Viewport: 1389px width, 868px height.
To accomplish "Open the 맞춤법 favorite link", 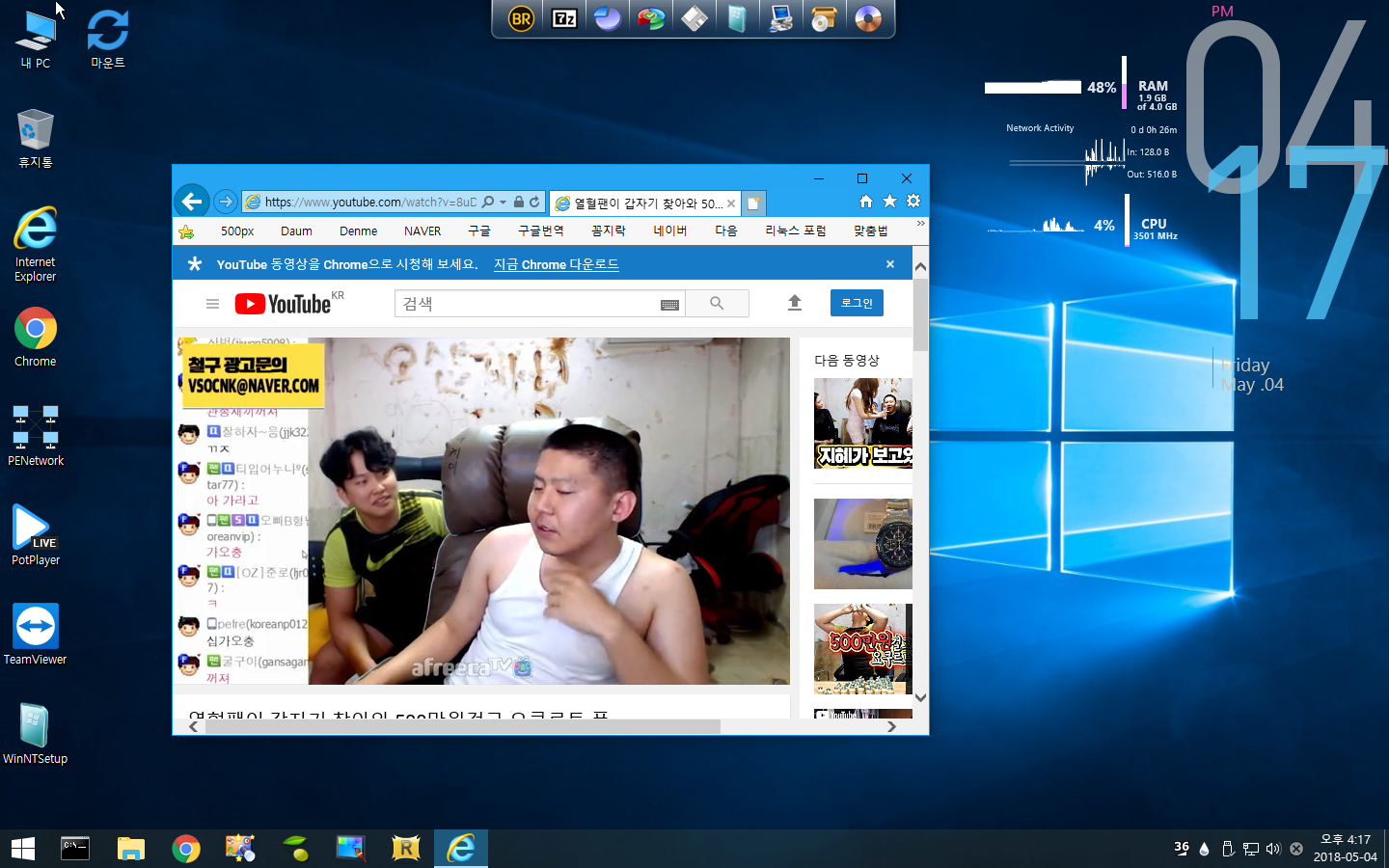I will coord(871,231).
